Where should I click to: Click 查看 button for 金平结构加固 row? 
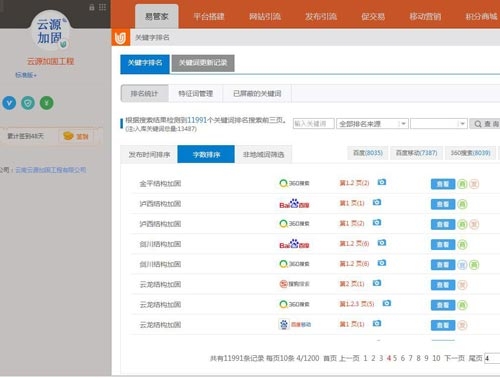coord(443,184)
